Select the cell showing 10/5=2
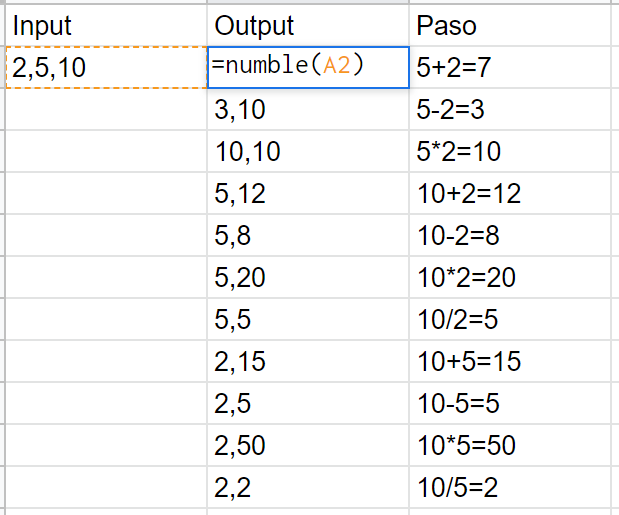 click(x=510, y=487)
